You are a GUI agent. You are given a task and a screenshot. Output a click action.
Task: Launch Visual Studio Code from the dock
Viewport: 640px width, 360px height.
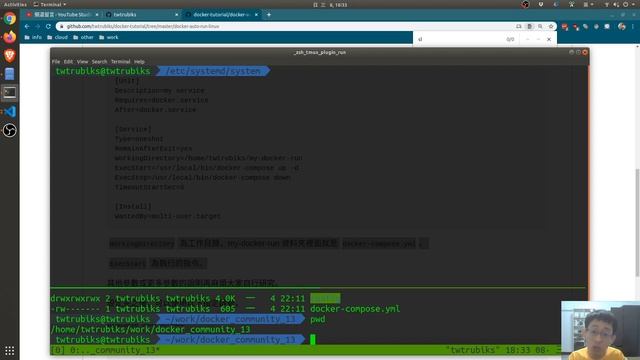click(9, 111)
